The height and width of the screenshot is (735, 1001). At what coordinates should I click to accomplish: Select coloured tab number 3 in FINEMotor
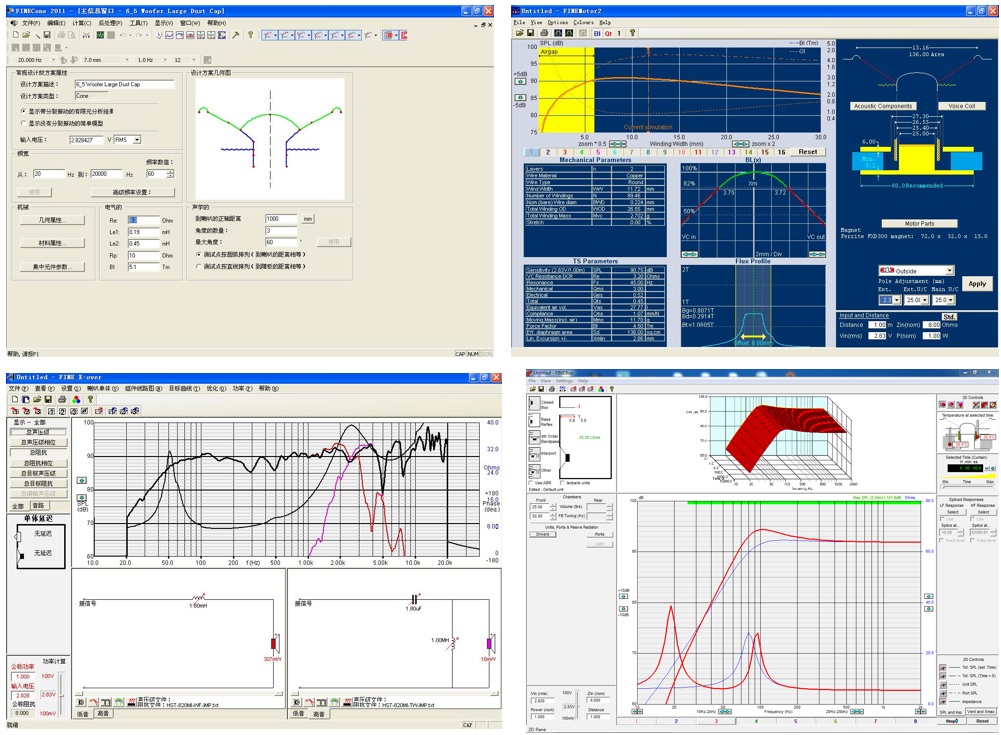click(564, 152)
